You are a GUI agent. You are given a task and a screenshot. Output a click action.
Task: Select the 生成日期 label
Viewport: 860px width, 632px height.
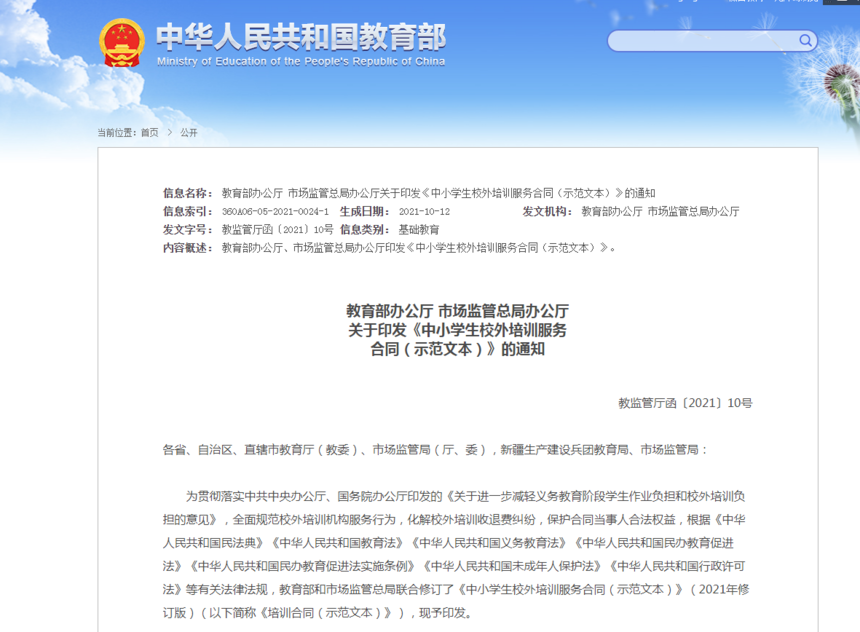pyautogui.click(x=365, y=211)
